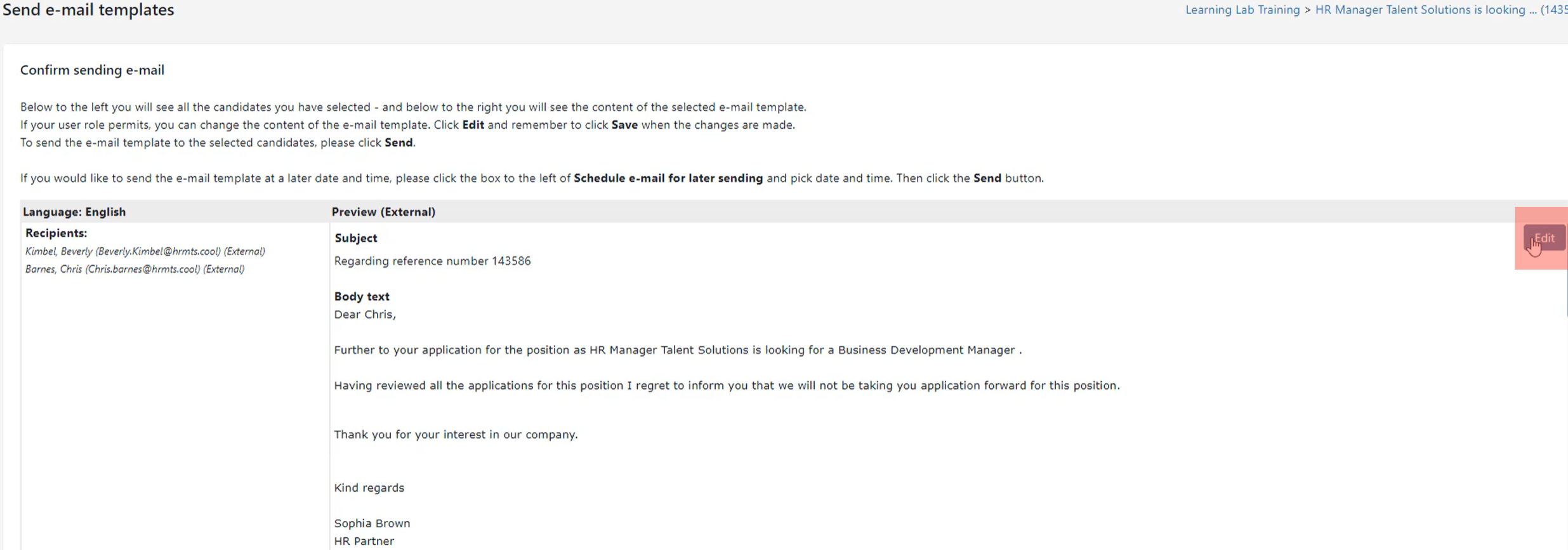Click the Thank you for your interest line

click(x=456, y=435)
